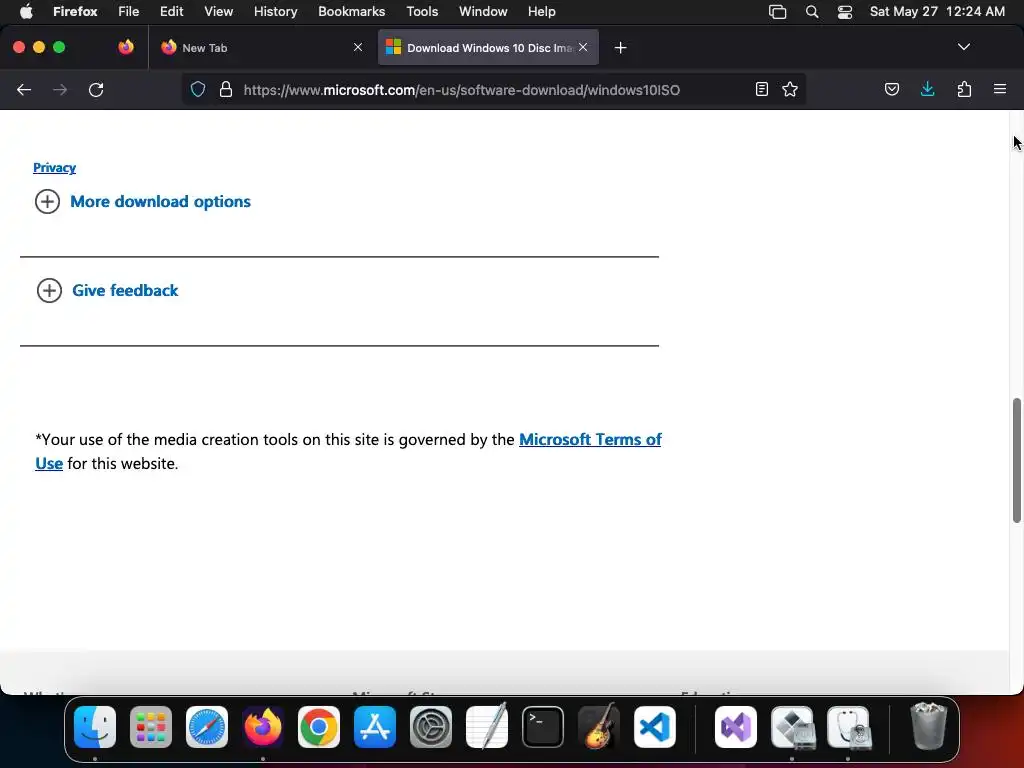Open the Privacy link
This screenshot has height=768, width=1024.
(x=54, y=168)
